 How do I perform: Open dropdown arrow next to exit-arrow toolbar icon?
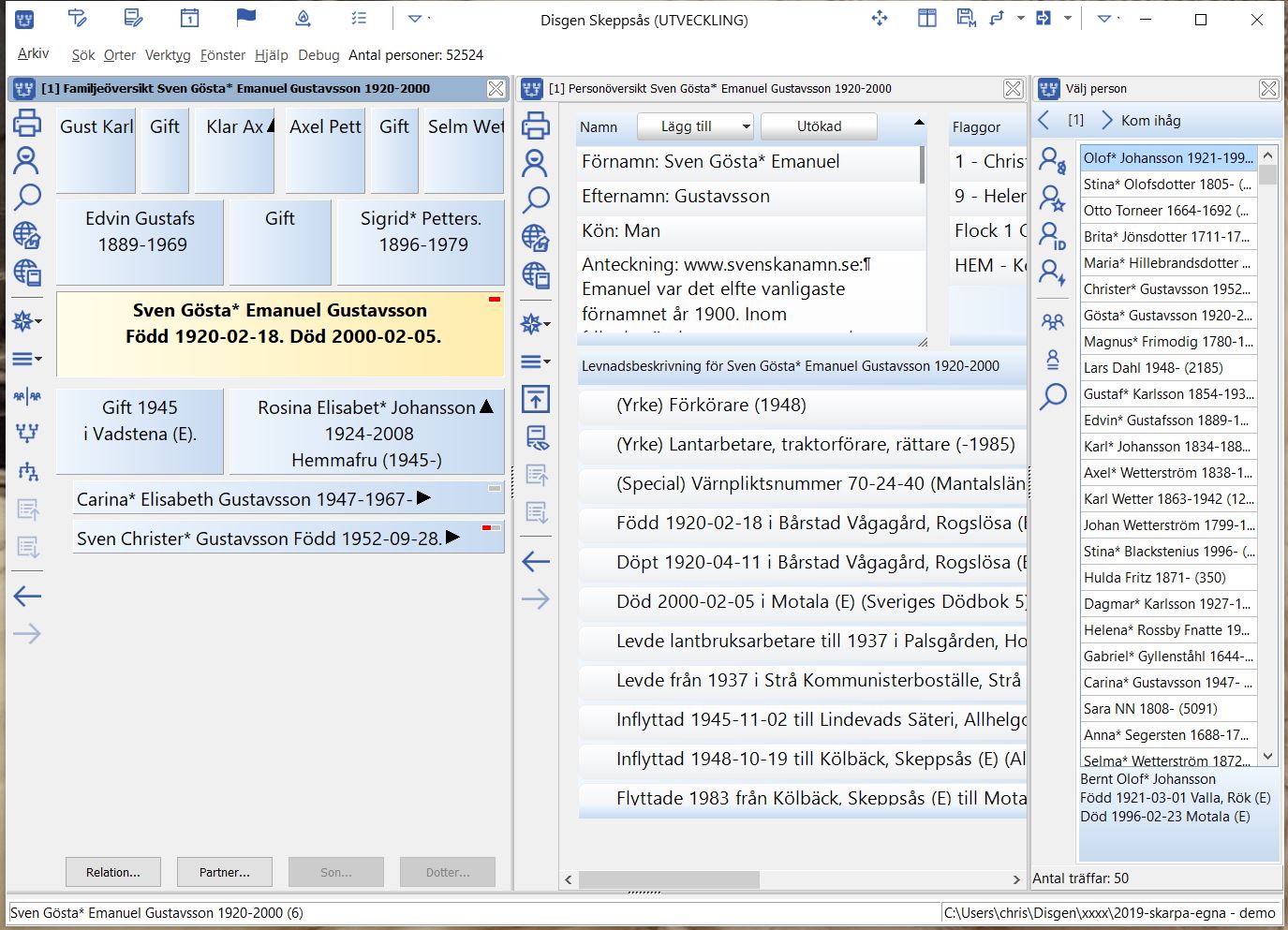click(x=1067, y=18)
